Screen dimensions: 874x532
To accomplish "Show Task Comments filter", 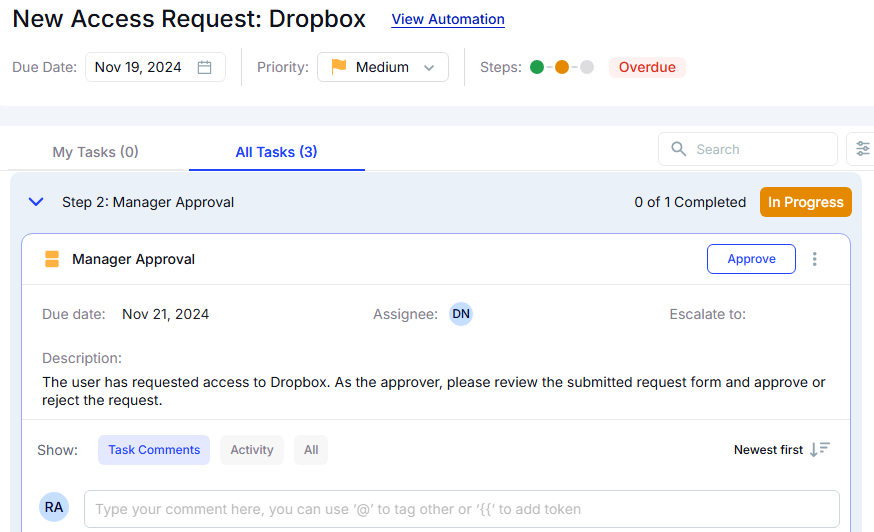I will tap(154, 450).
